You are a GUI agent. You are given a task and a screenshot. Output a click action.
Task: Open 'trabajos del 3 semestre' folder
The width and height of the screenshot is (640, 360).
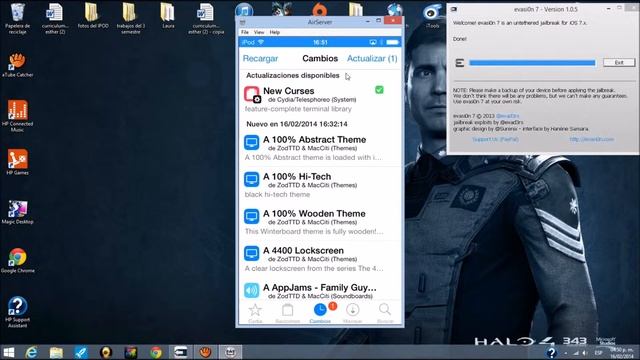point(131,18)
